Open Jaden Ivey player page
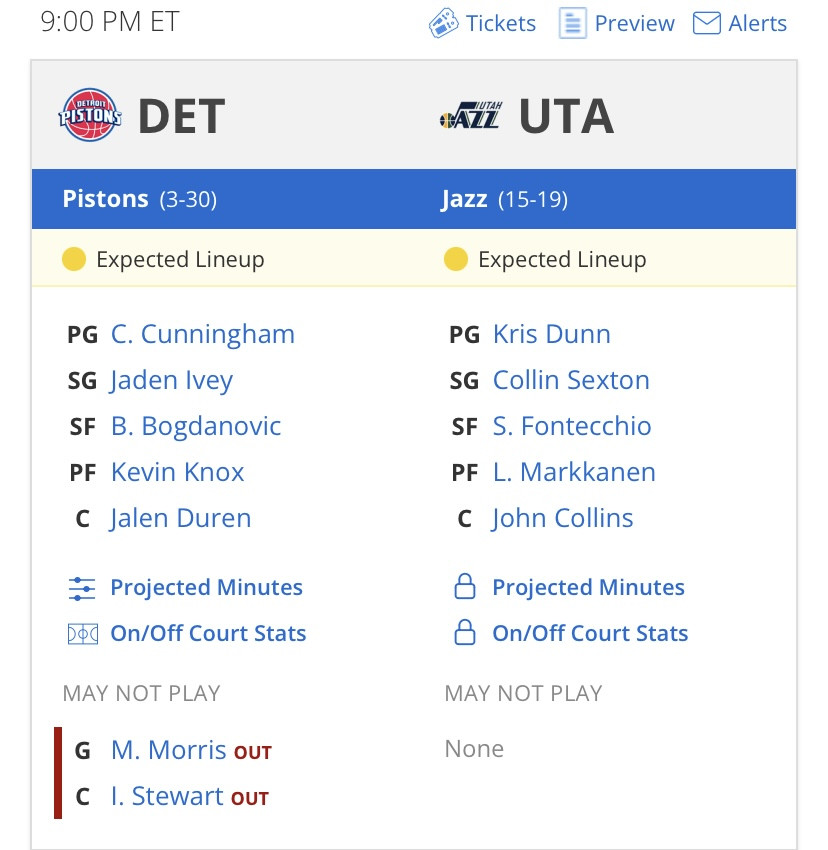828x850 pixels. 171,381
